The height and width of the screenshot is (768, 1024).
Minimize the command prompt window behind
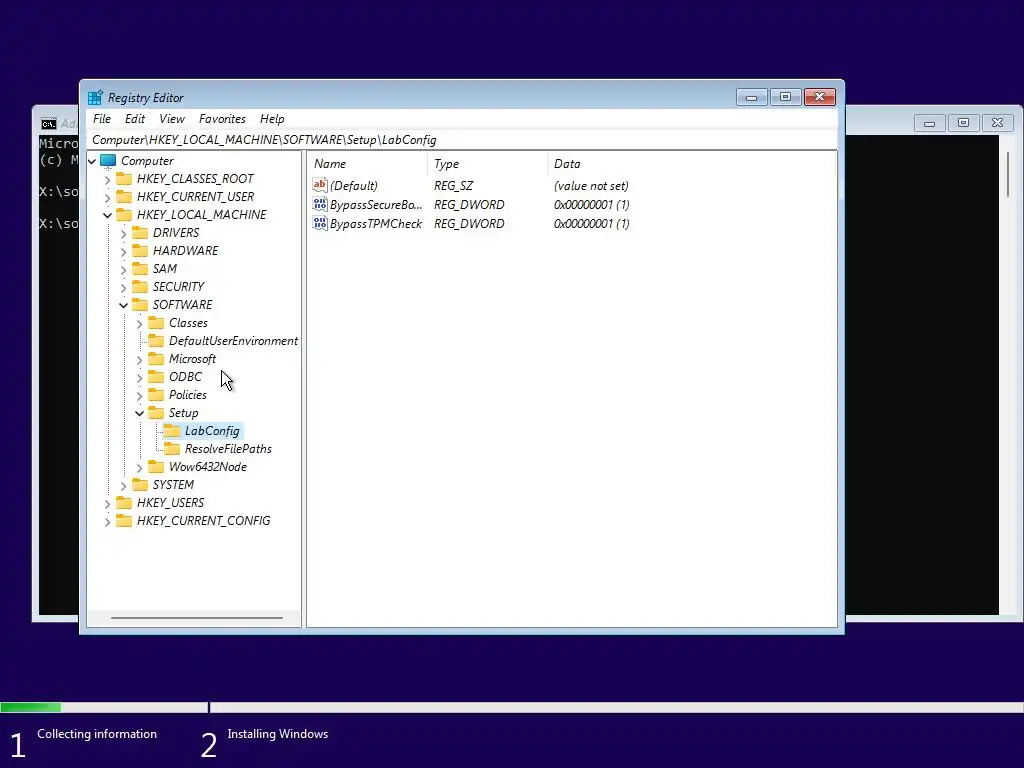(x=929, y=123)
